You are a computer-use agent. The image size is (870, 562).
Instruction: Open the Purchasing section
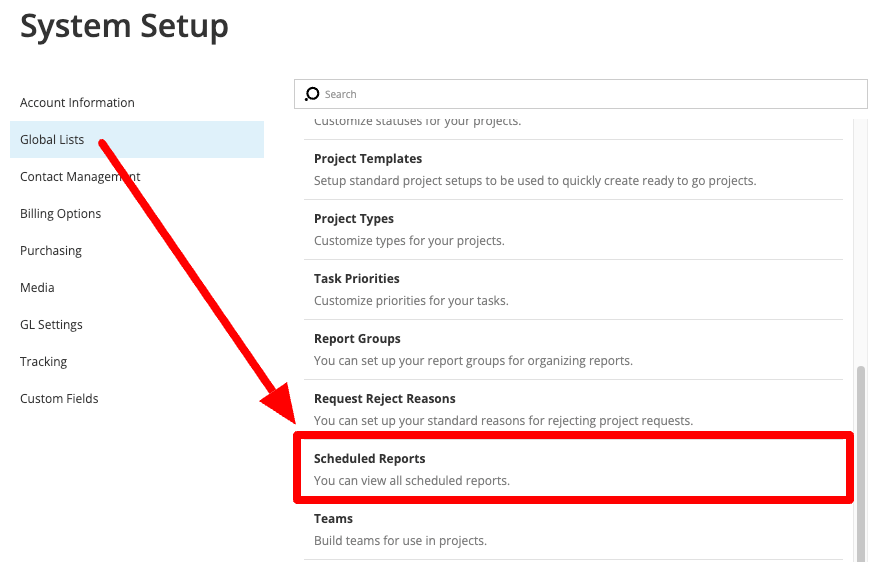(x=51, y=251)
